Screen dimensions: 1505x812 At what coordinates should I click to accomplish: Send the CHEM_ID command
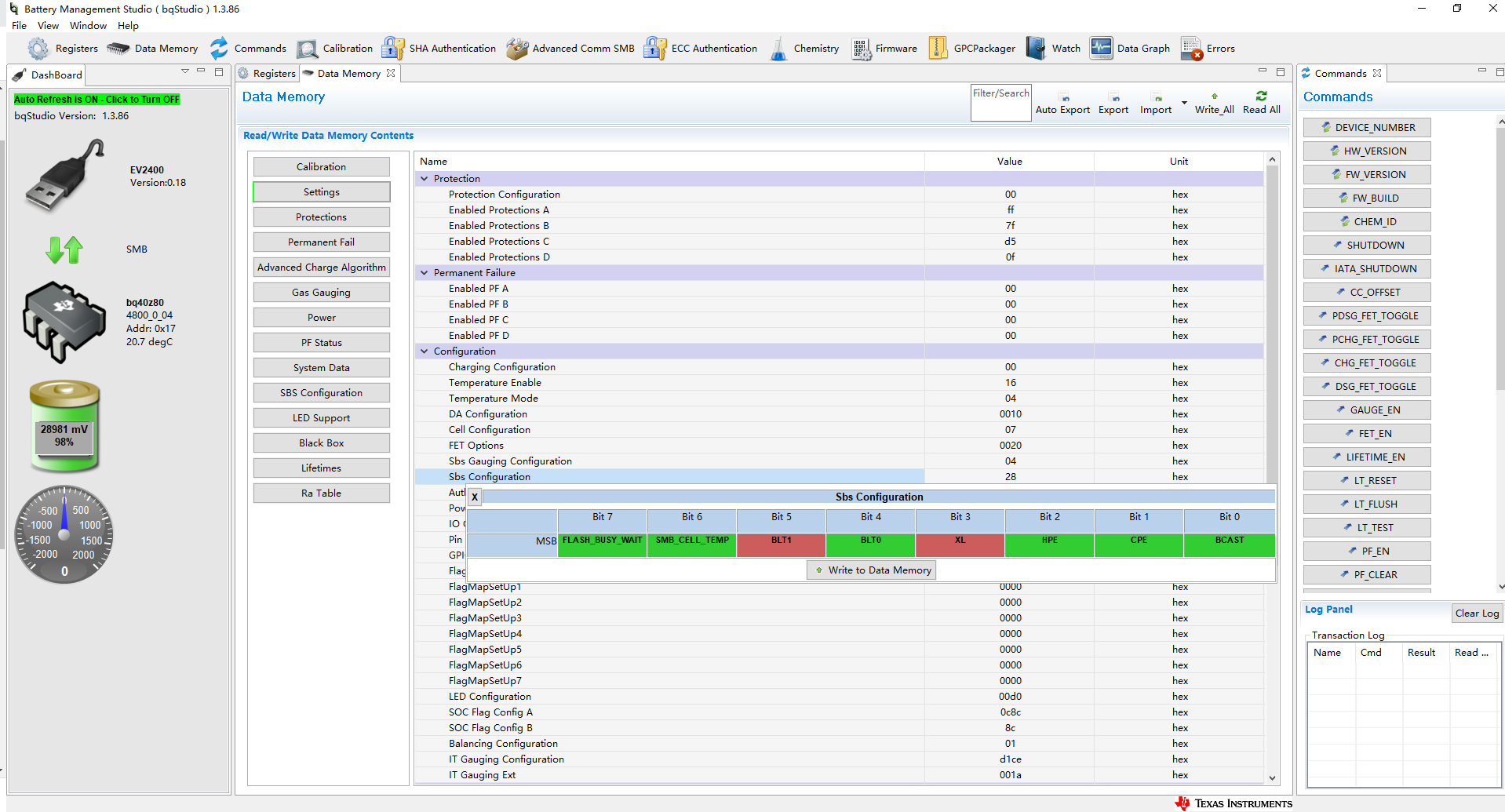tap(1367, 222)
